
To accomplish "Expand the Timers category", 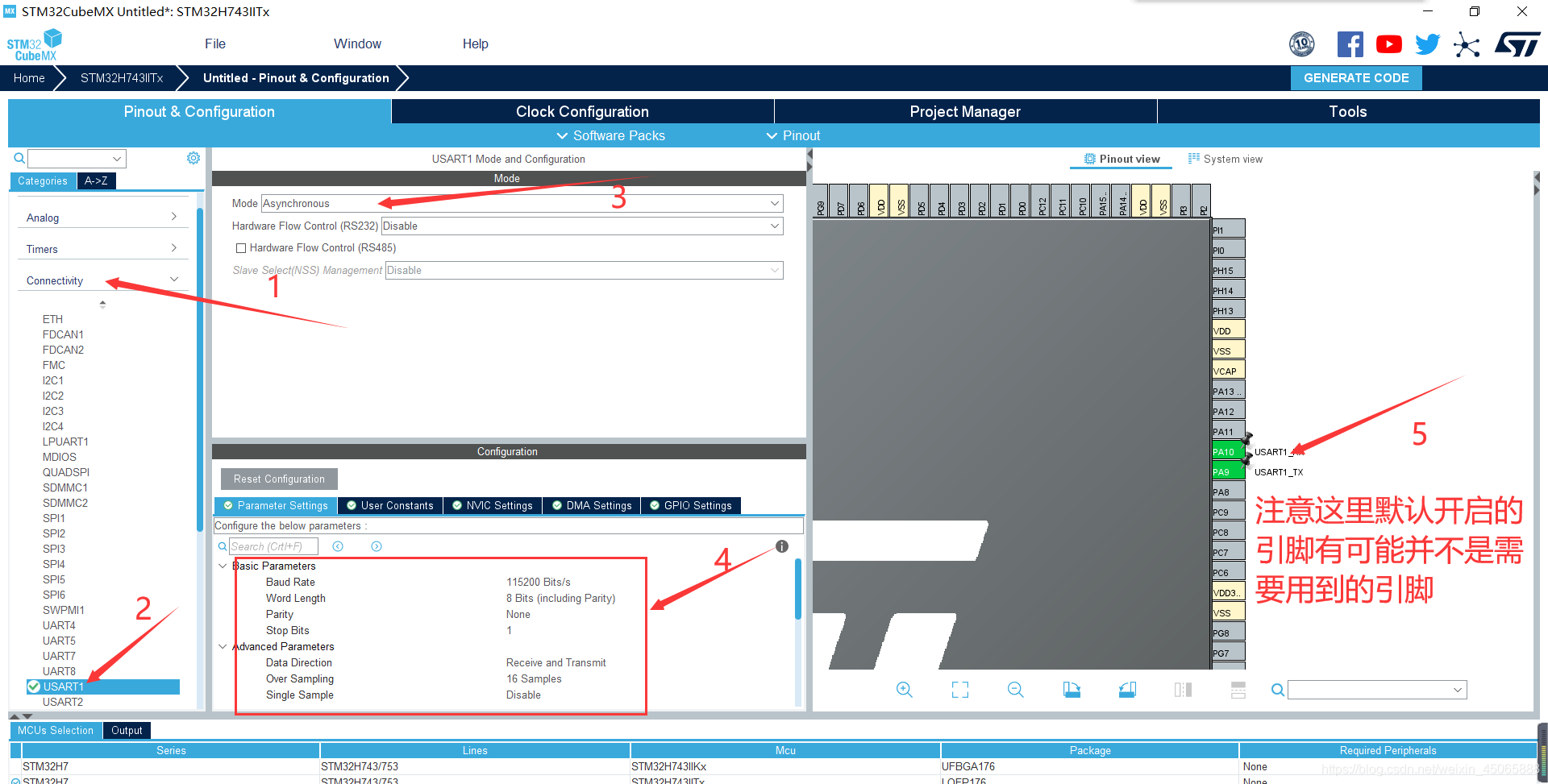I will pyautogui.click(x=102, y=249).
